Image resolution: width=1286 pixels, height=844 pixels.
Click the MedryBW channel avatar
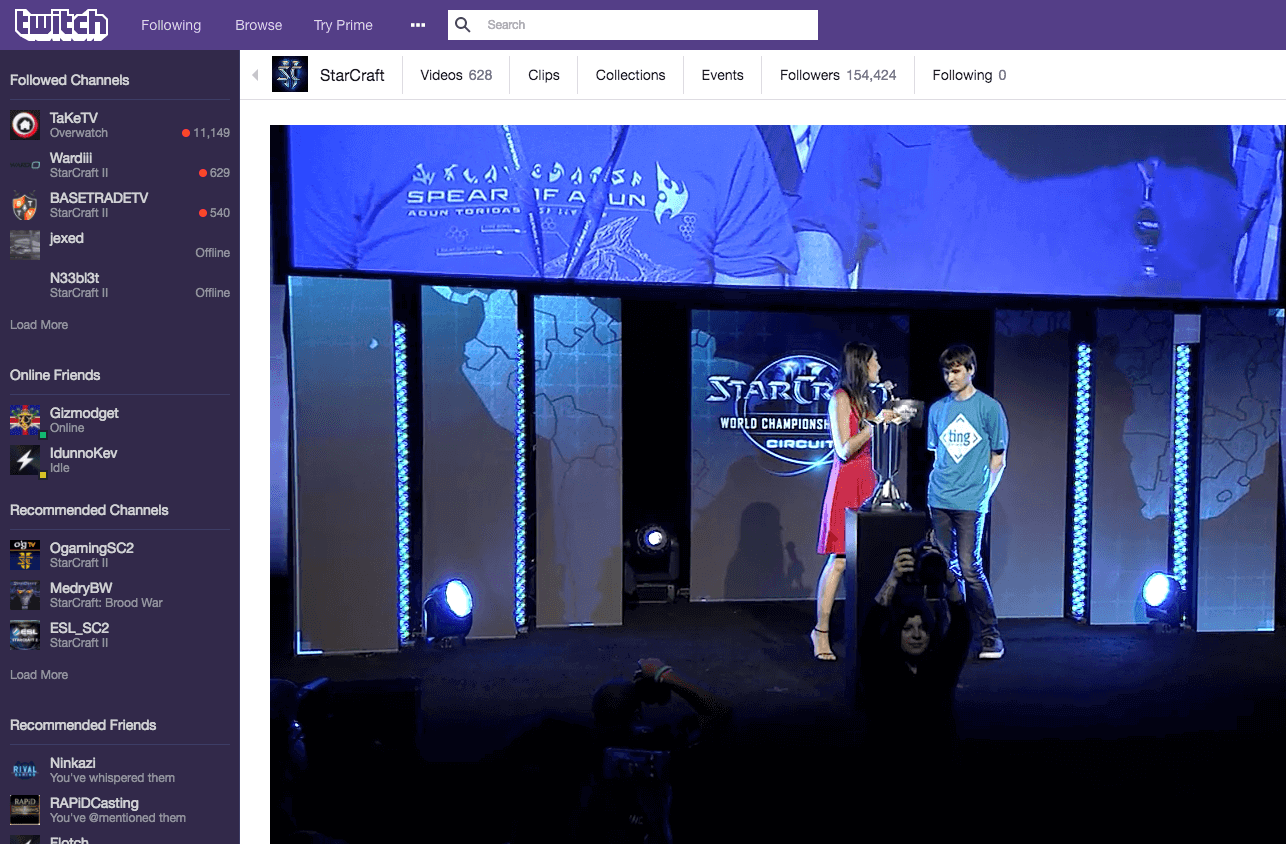tap(25, 595)
